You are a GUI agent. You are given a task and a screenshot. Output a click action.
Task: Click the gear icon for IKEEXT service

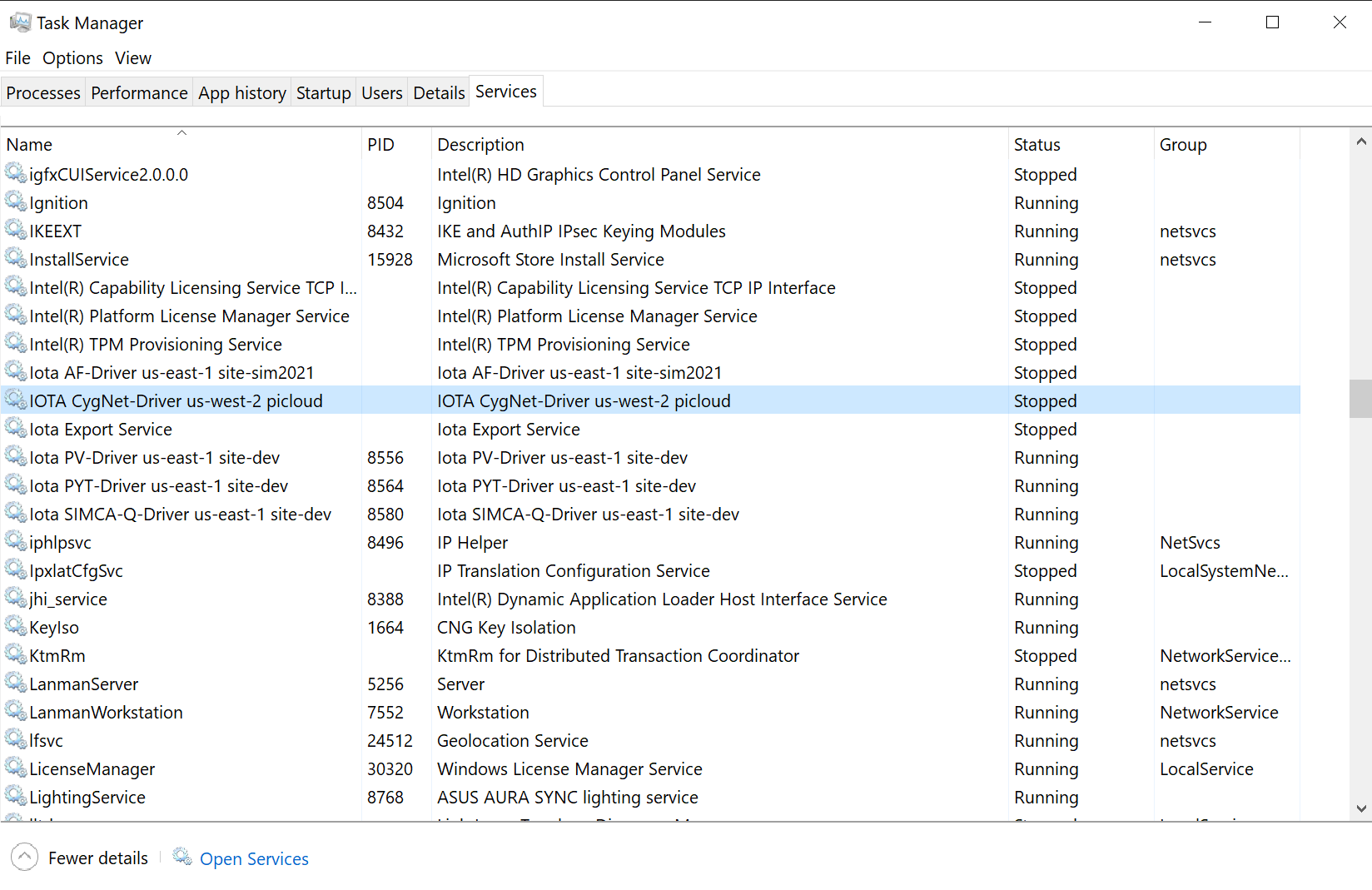pyautogui.click(x=16, y=230)
